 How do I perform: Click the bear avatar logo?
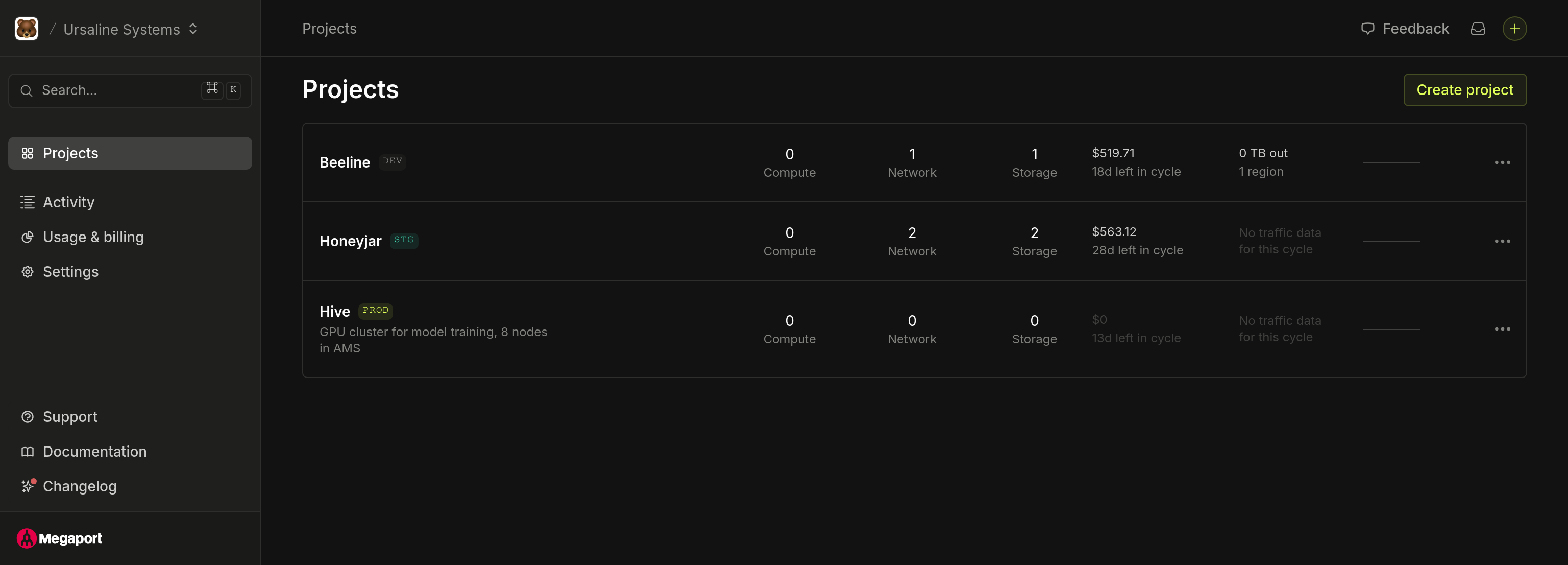26,29
